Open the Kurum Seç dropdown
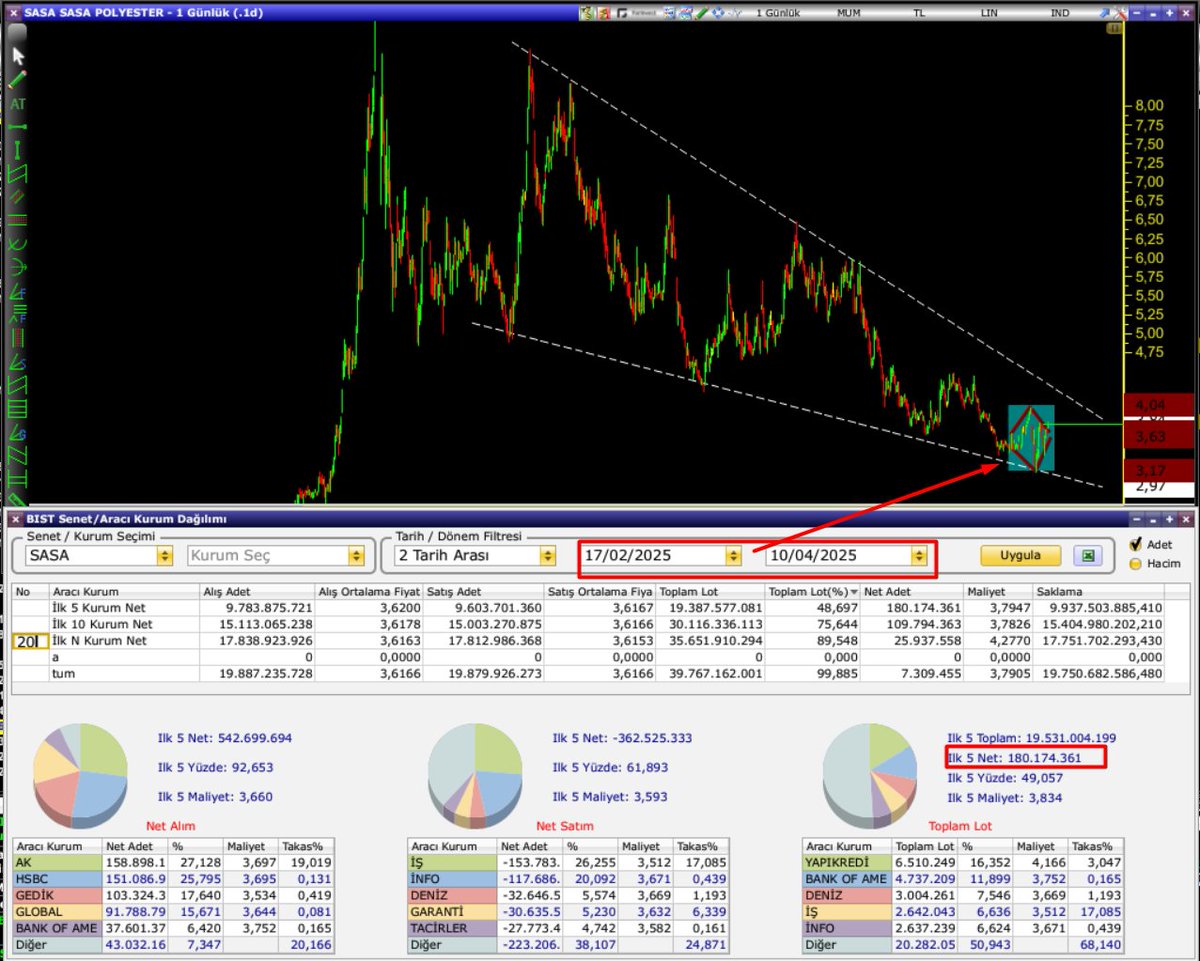The image size is (1200, 961). click(x=356, y=555)
